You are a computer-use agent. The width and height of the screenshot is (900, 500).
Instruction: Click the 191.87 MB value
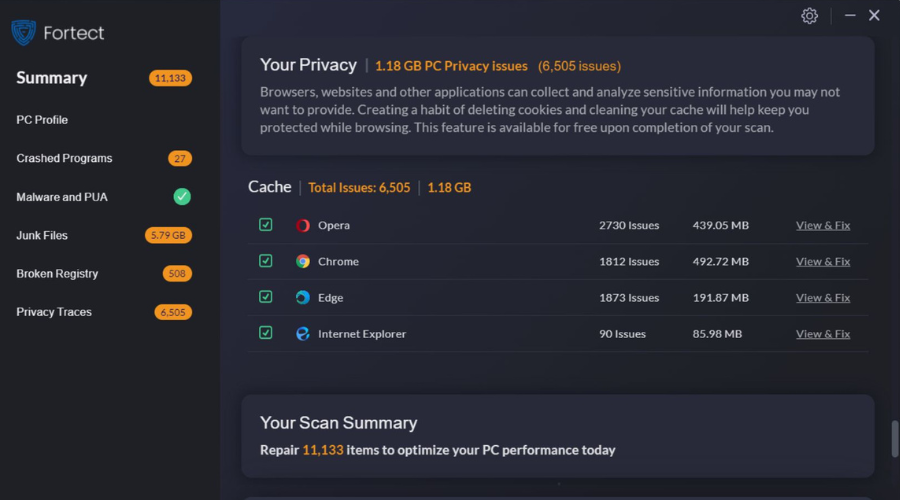720,298
